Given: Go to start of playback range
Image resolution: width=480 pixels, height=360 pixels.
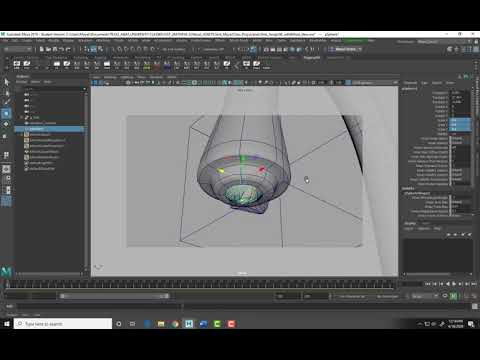Looking at the screenshot, I should click(428, 284).
